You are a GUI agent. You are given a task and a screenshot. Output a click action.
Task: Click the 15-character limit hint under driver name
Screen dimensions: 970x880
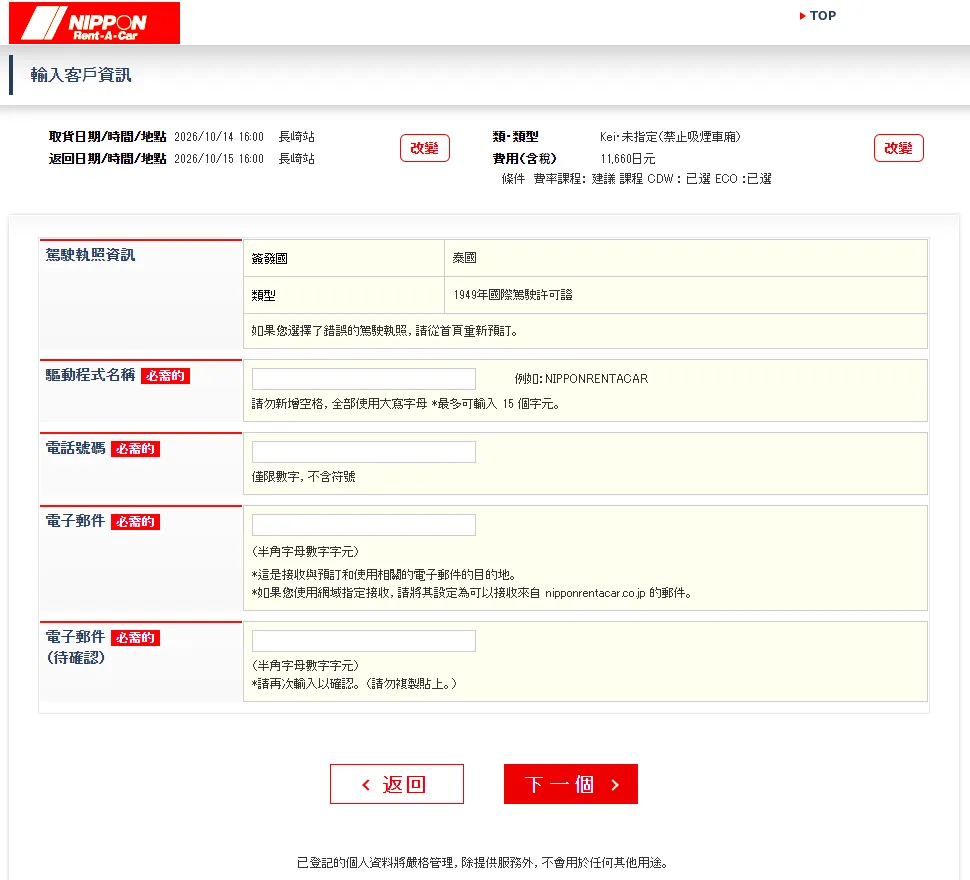406,404
